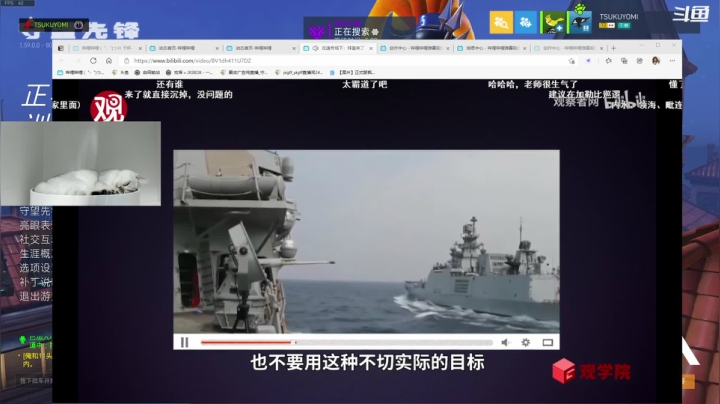The image size is (720, 404).
Task: Open the 斗鱼 bookmark
Action: click(121, 73)
